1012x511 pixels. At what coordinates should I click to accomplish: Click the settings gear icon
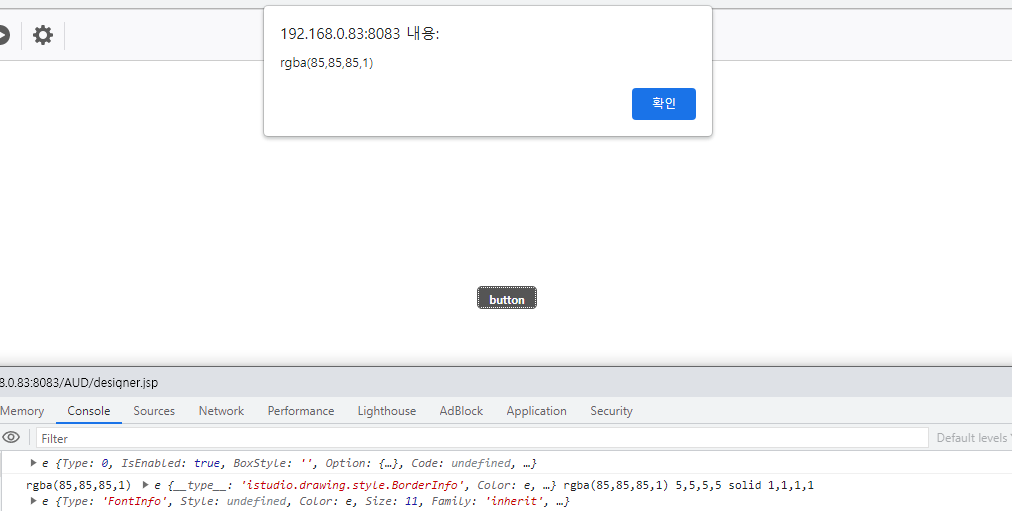[x=43, y=35]
